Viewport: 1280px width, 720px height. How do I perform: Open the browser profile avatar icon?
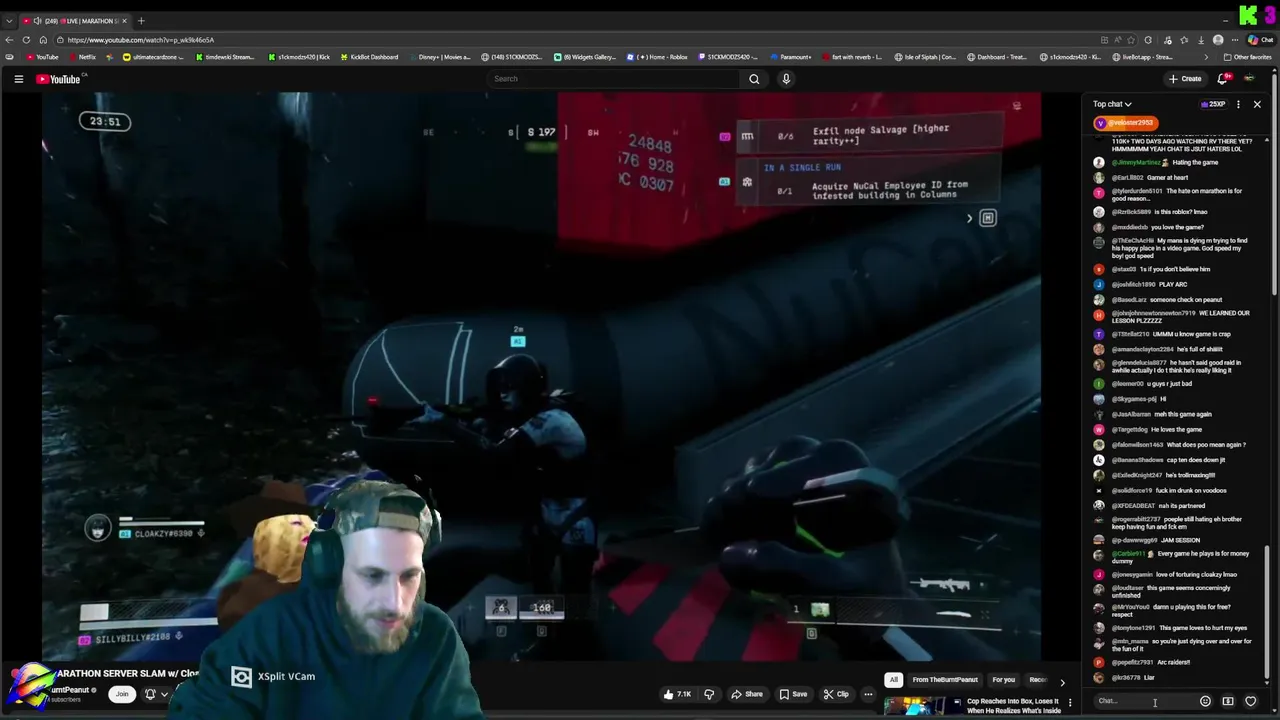1217,40
